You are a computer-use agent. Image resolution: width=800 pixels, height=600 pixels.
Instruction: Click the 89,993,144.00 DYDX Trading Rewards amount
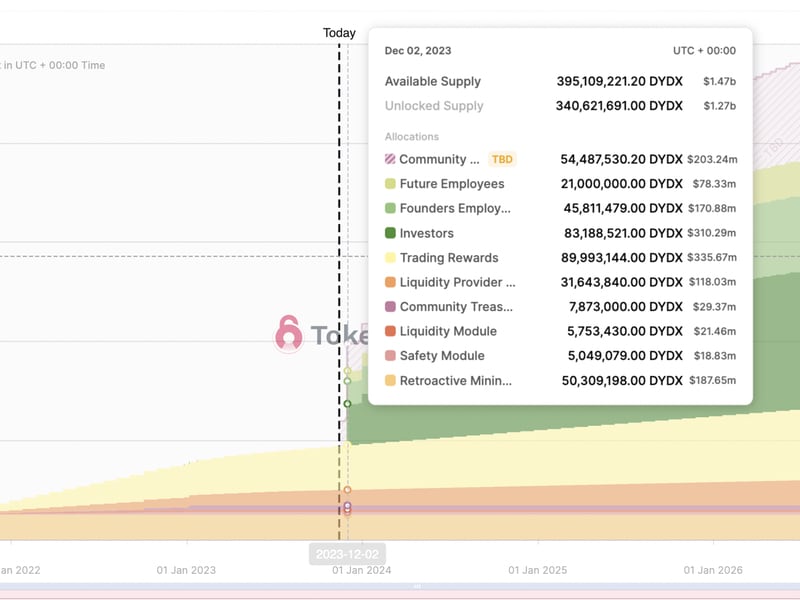click(x=622, y=258)
